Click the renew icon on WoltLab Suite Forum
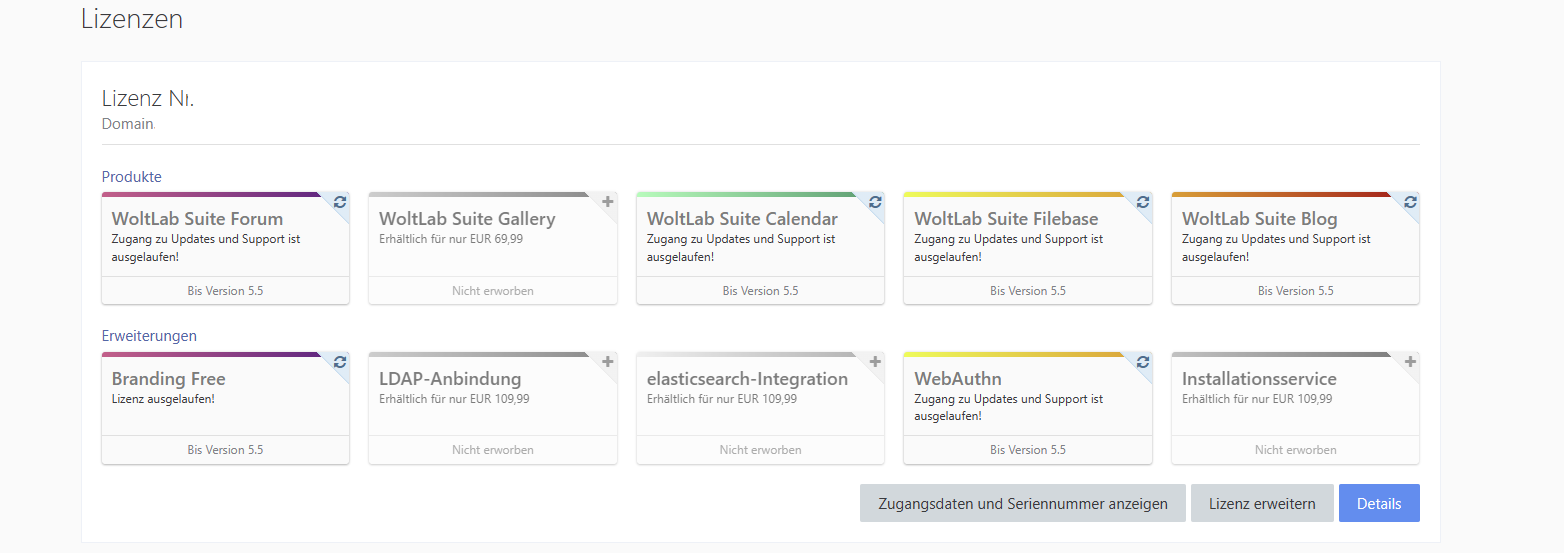The width and height of the screenshot is (1564, 553). coord(340,202)
